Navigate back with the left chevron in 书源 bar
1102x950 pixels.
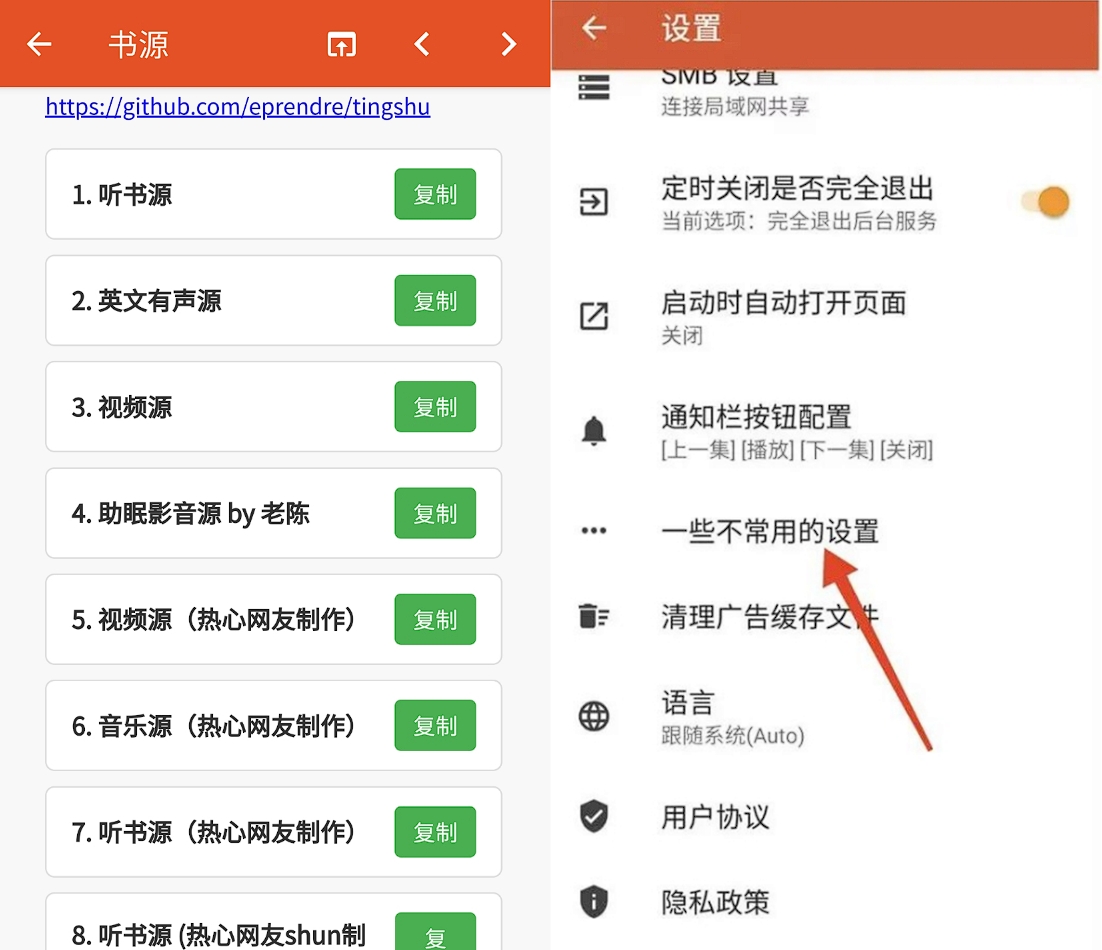pyautogui.click(x=421, y=44)
